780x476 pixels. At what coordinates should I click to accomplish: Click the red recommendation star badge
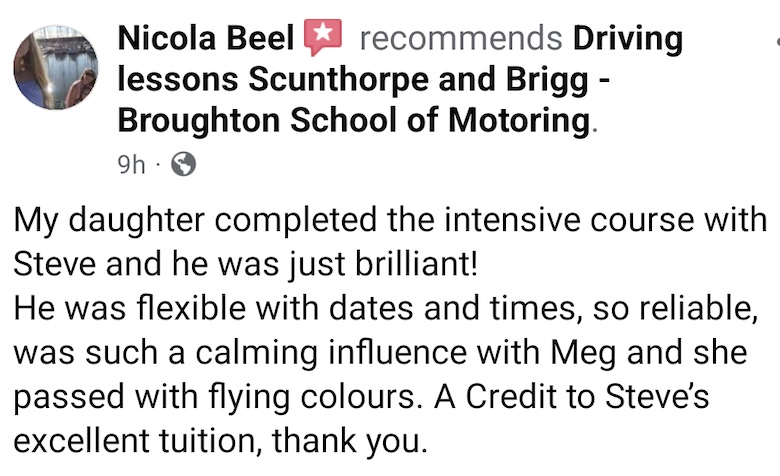[x=322, y=39]
